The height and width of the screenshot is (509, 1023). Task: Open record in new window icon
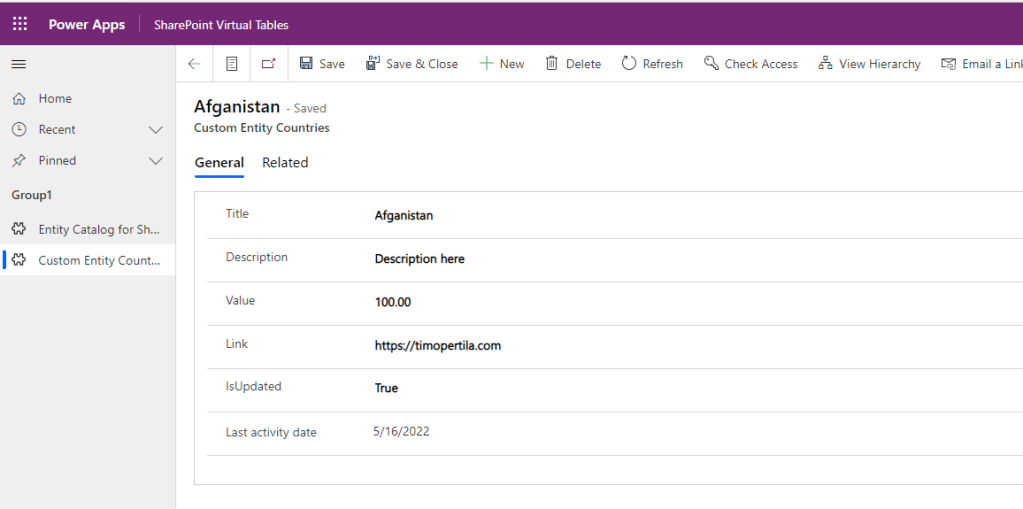click(x=268, y=64)
